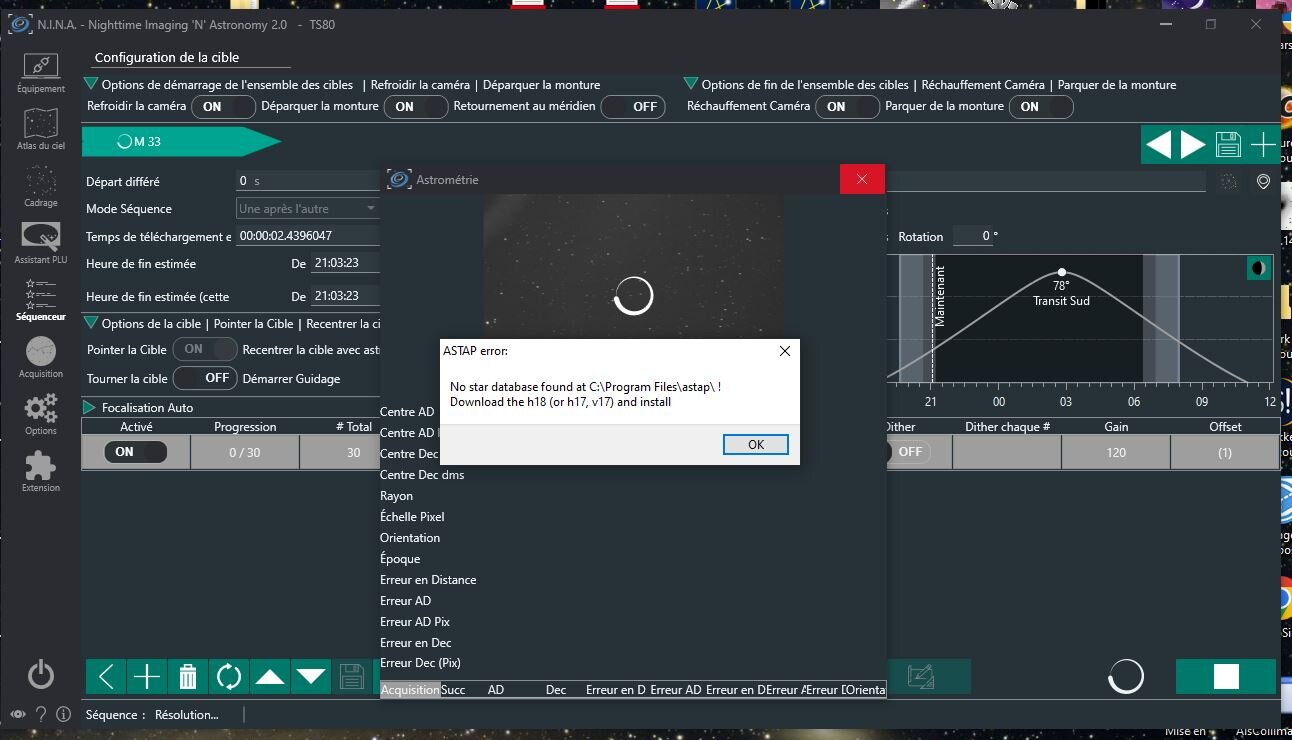Toggle Réchauffement Caméra end option
The image size is (1292, 740).
pyautogui.click(x=847, y=106)
